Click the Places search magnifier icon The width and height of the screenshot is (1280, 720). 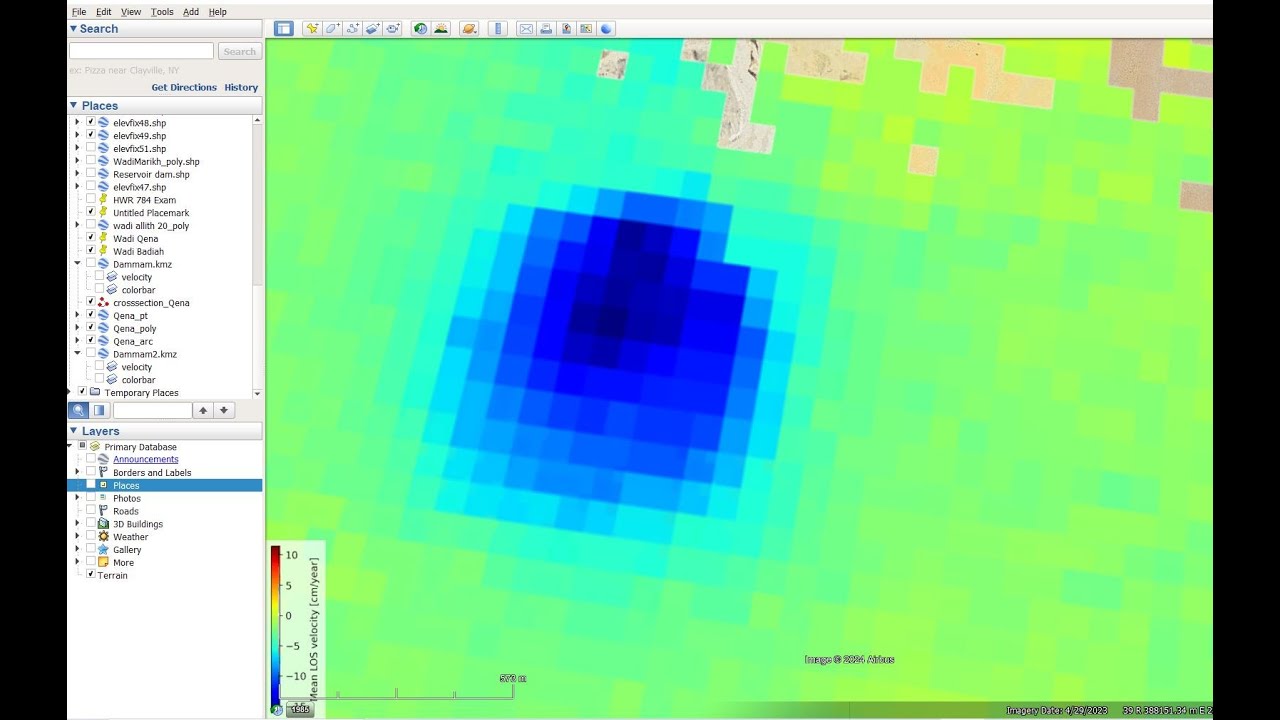(78, 410)
